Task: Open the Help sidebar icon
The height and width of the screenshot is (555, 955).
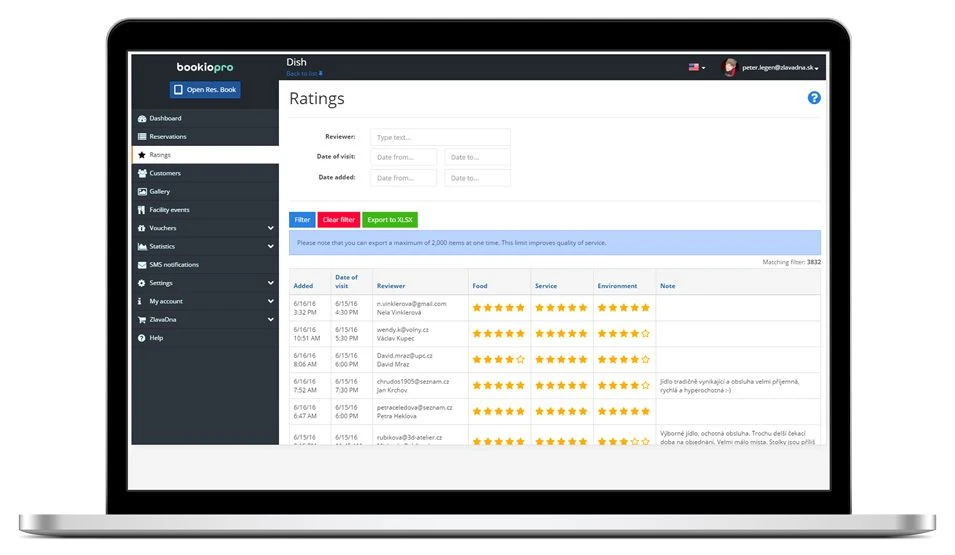Action: [x=141, y=338]
